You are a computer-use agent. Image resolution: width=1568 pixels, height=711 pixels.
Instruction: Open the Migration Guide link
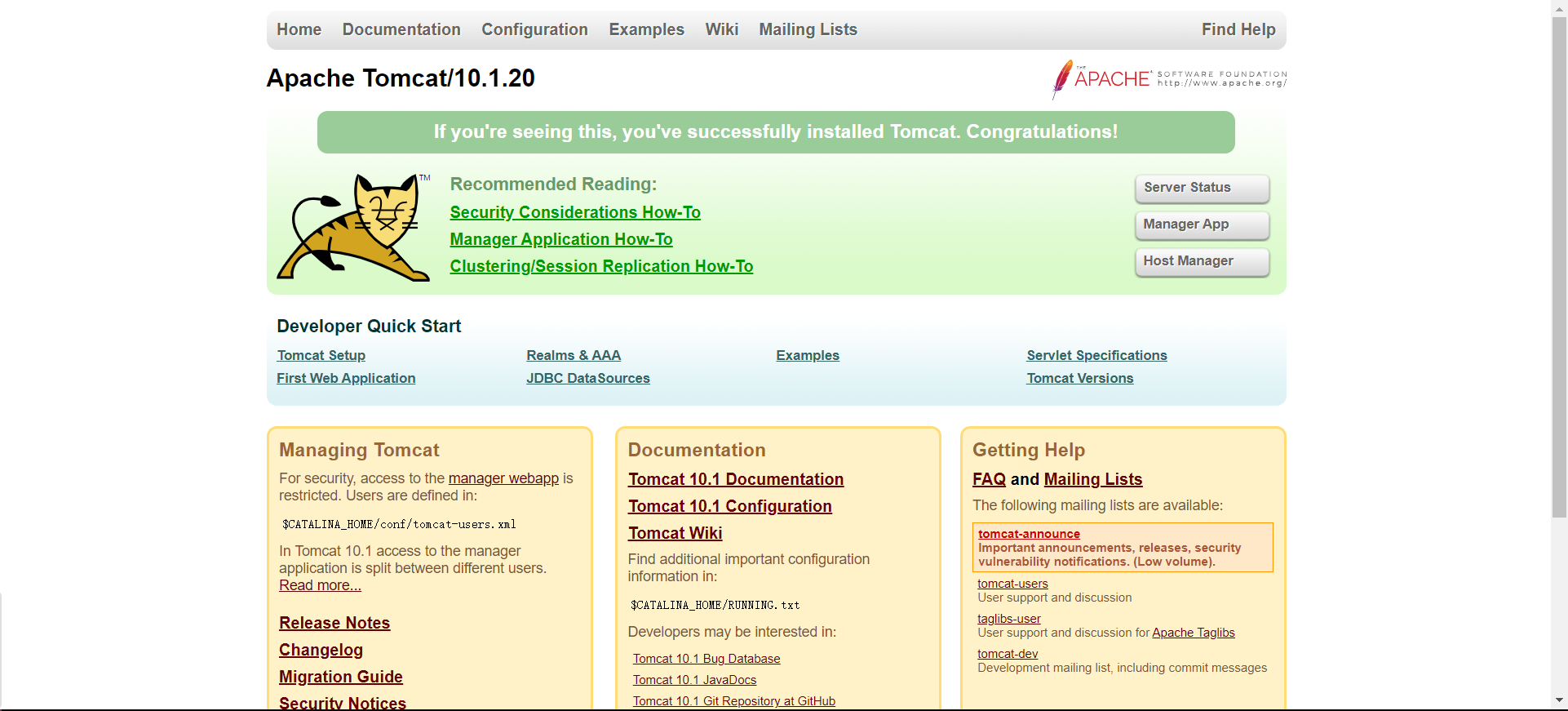pyautogui.click(x=341, y=677)
